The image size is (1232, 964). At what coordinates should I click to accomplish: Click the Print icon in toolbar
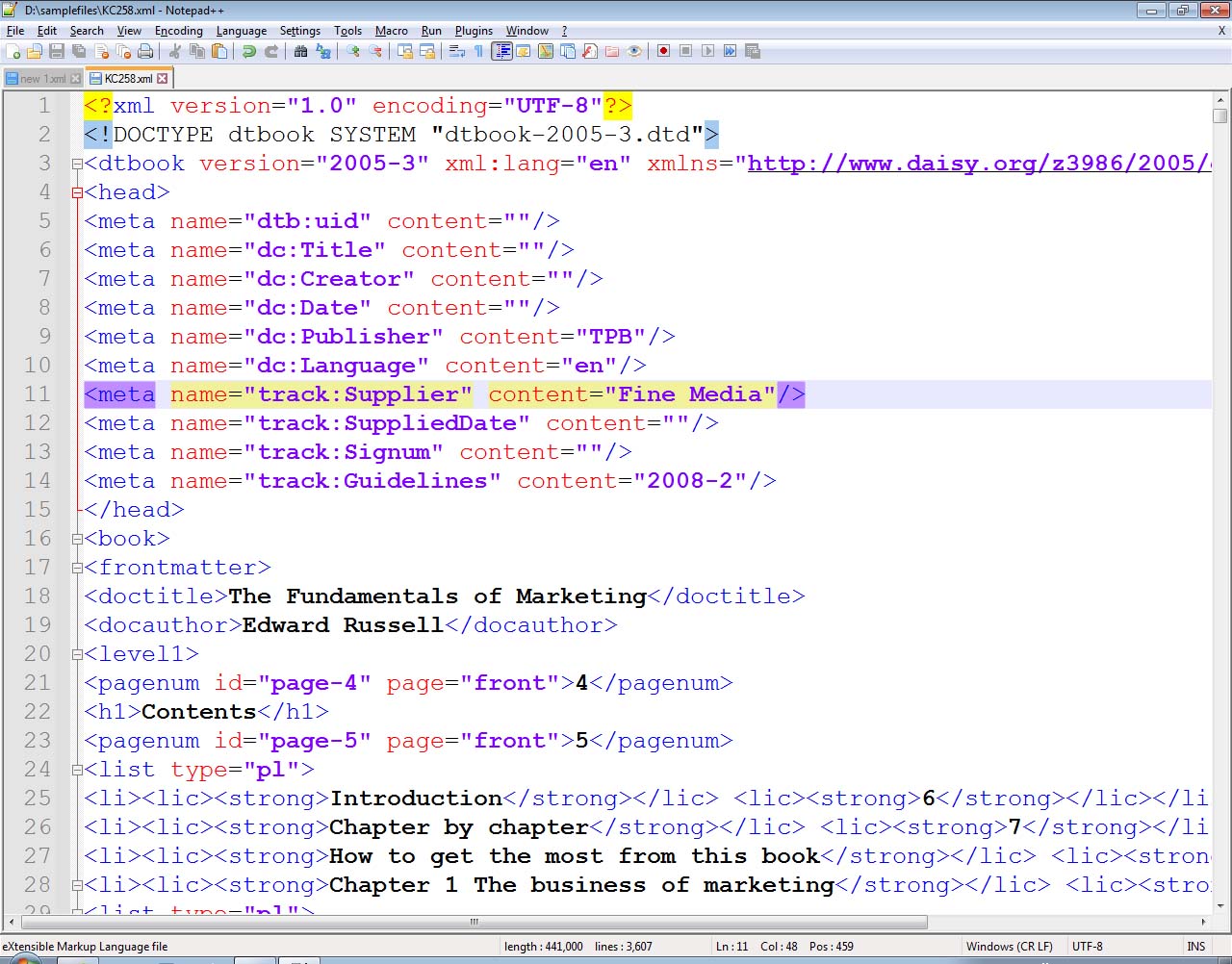(x=145, y=51)
